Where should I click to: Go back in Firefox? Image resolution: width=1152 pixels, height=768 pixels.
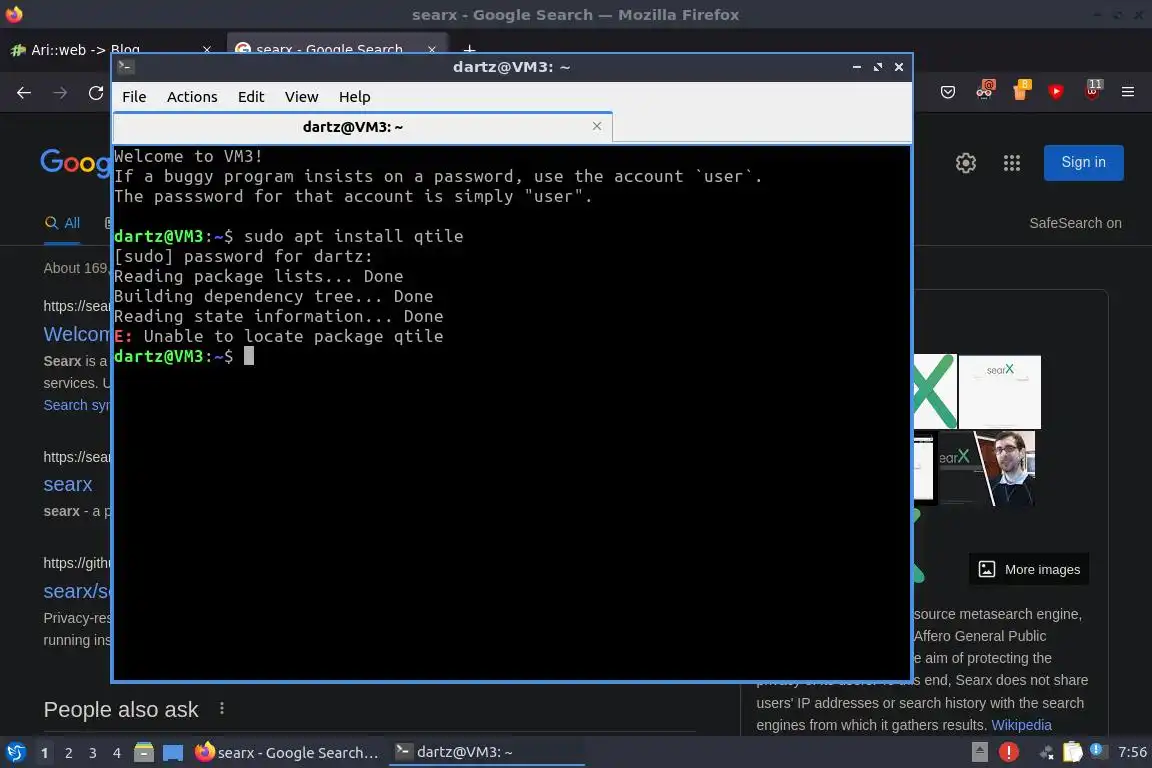pos(24,93)
